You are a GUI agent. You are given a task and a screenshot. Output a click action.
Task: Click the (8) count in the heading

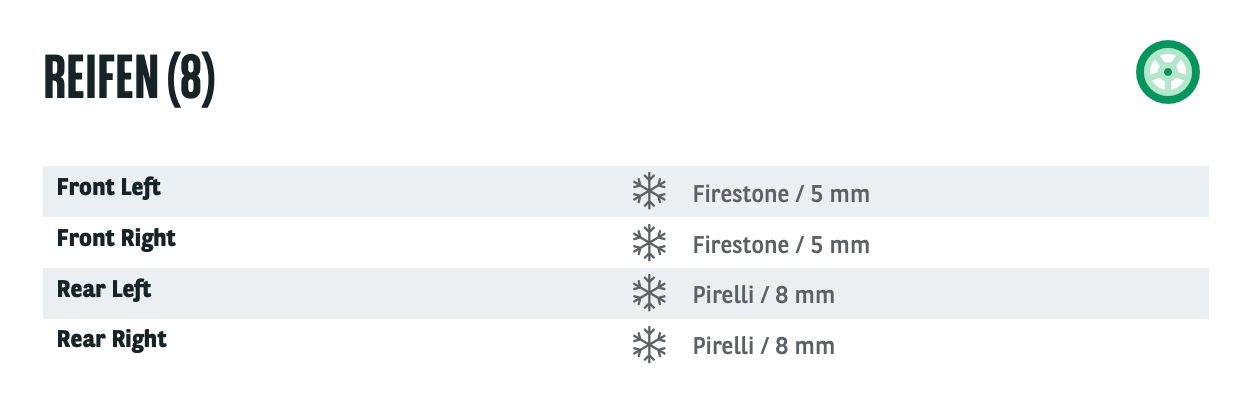(191, 78)
